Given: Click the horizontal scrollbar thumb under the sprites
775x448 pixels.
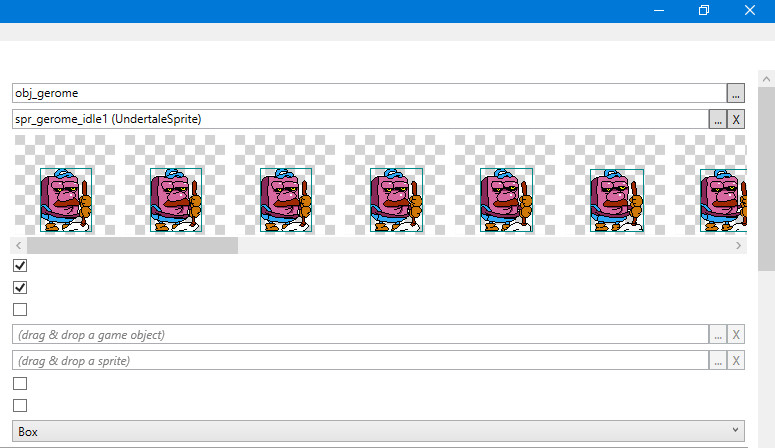Looking at the screenshot, I should pyautogui.click(x=132, y=245).
